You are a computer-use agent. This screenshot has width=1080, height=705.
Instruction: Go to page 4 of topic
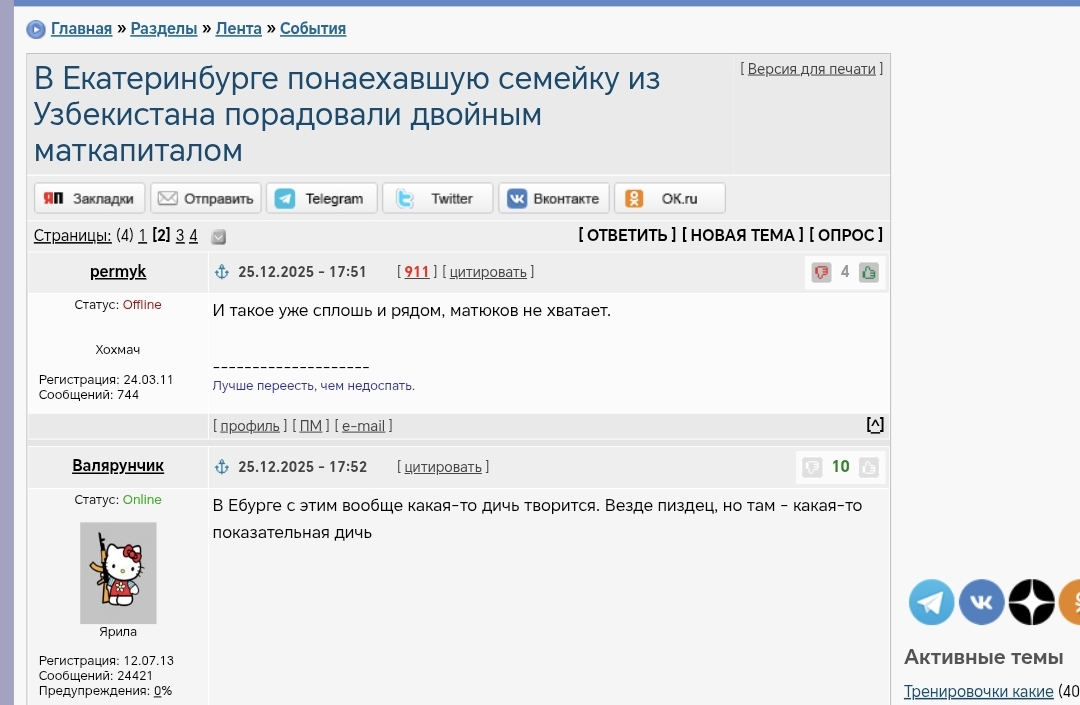[194, 235]
